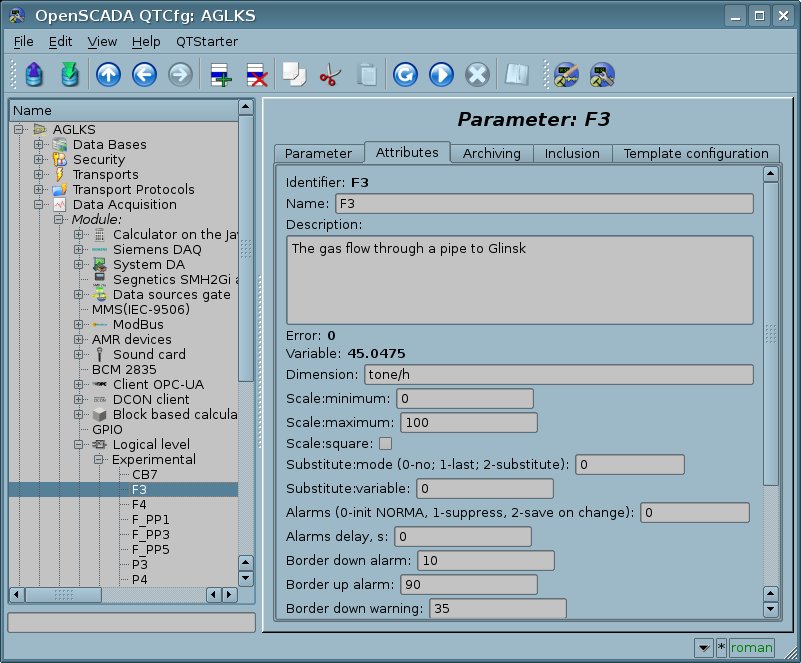This screenshot has height=663, width=801.
Task: Select F4 parameter in the tree
Action: (139, 505)
